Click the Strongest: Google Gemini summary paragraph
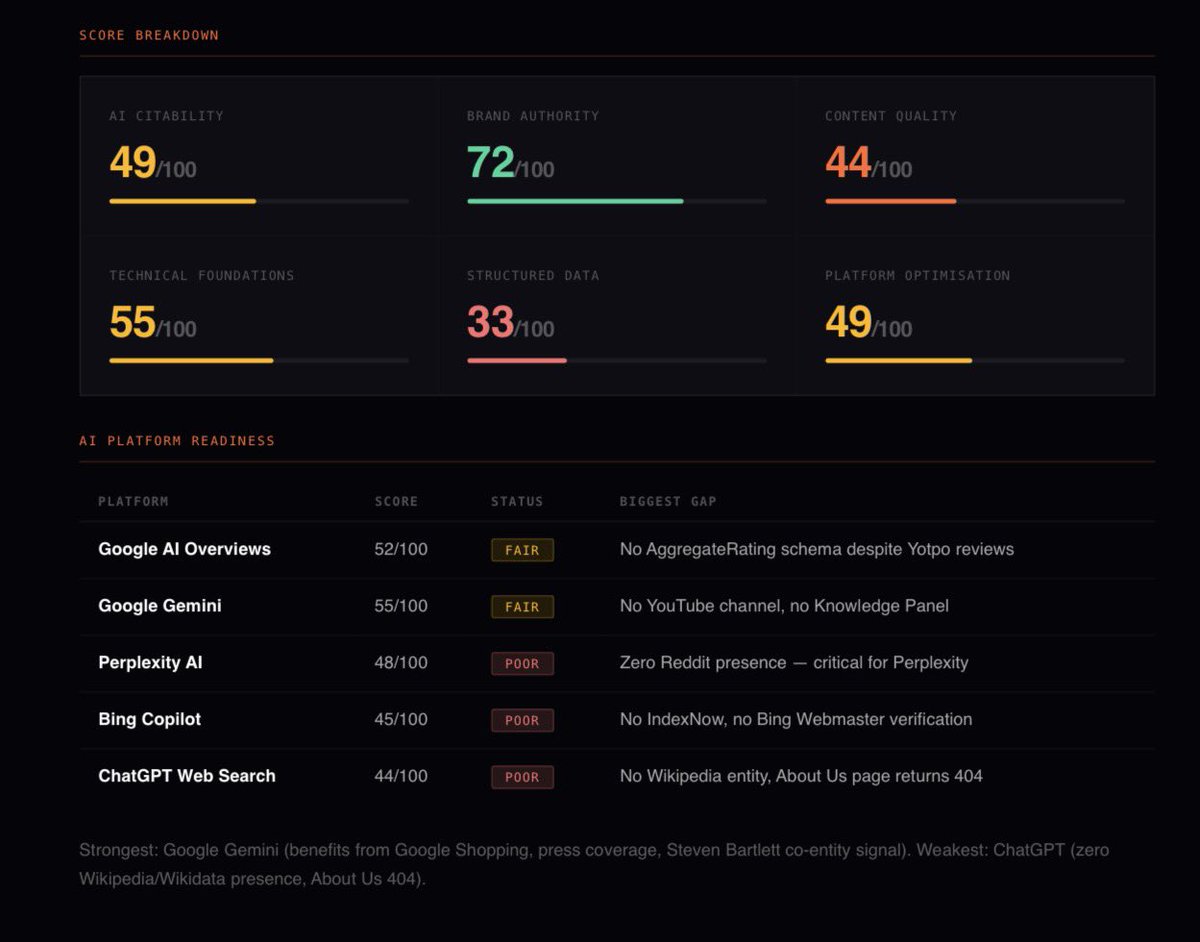 pos(594,865)
